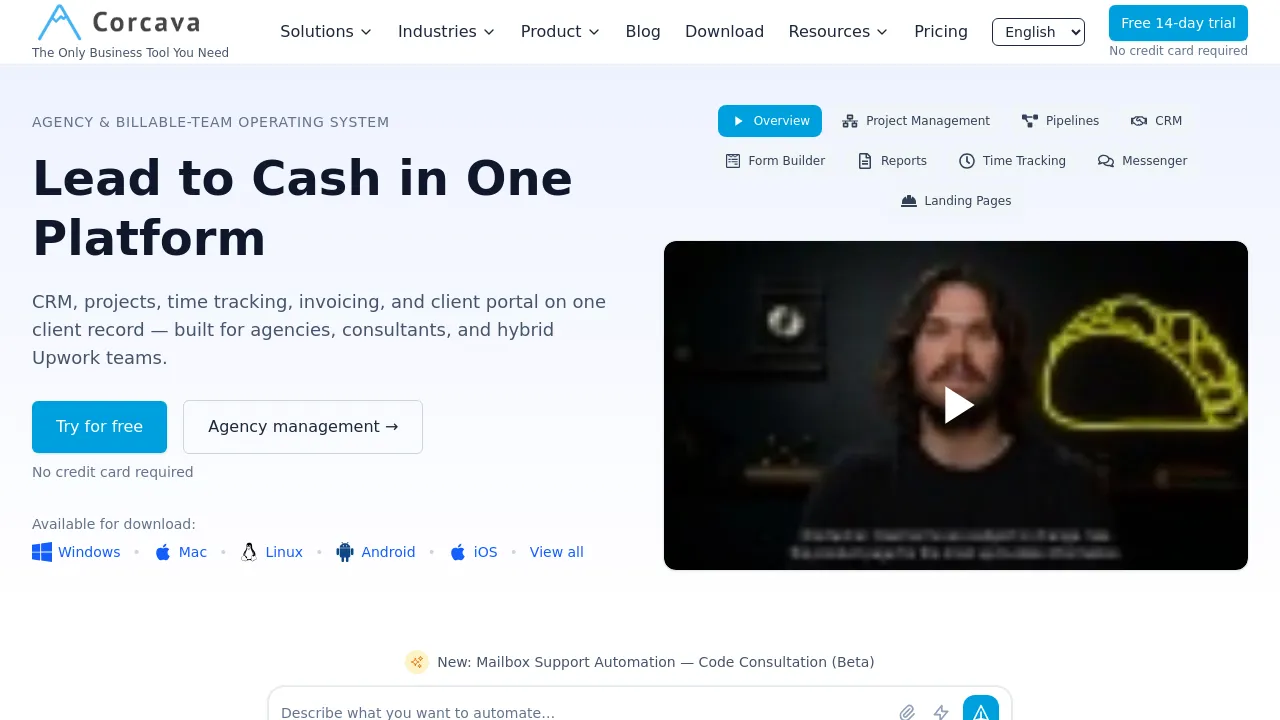Open the Pipelines flow icon

pyautogui.click(x=1030, y=121)
